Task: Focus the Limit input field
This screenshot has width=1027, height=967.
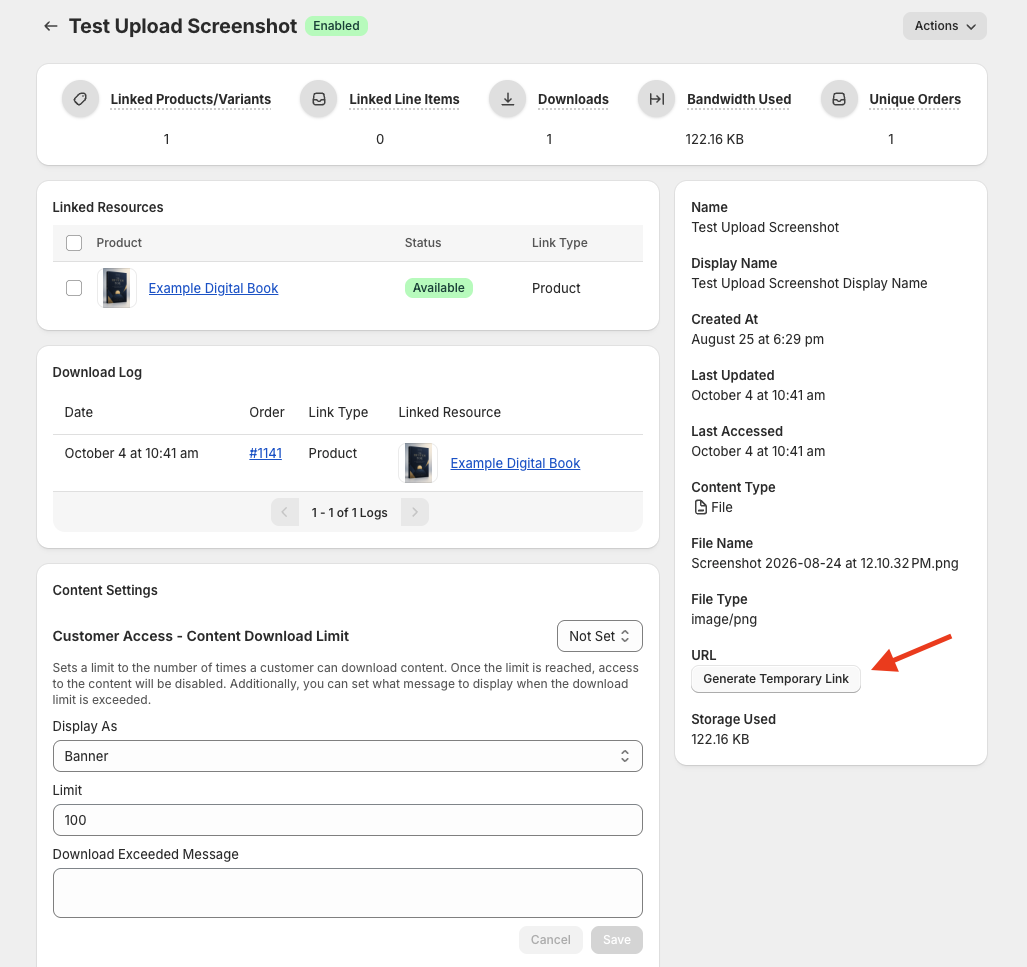Action: [348, 820]
